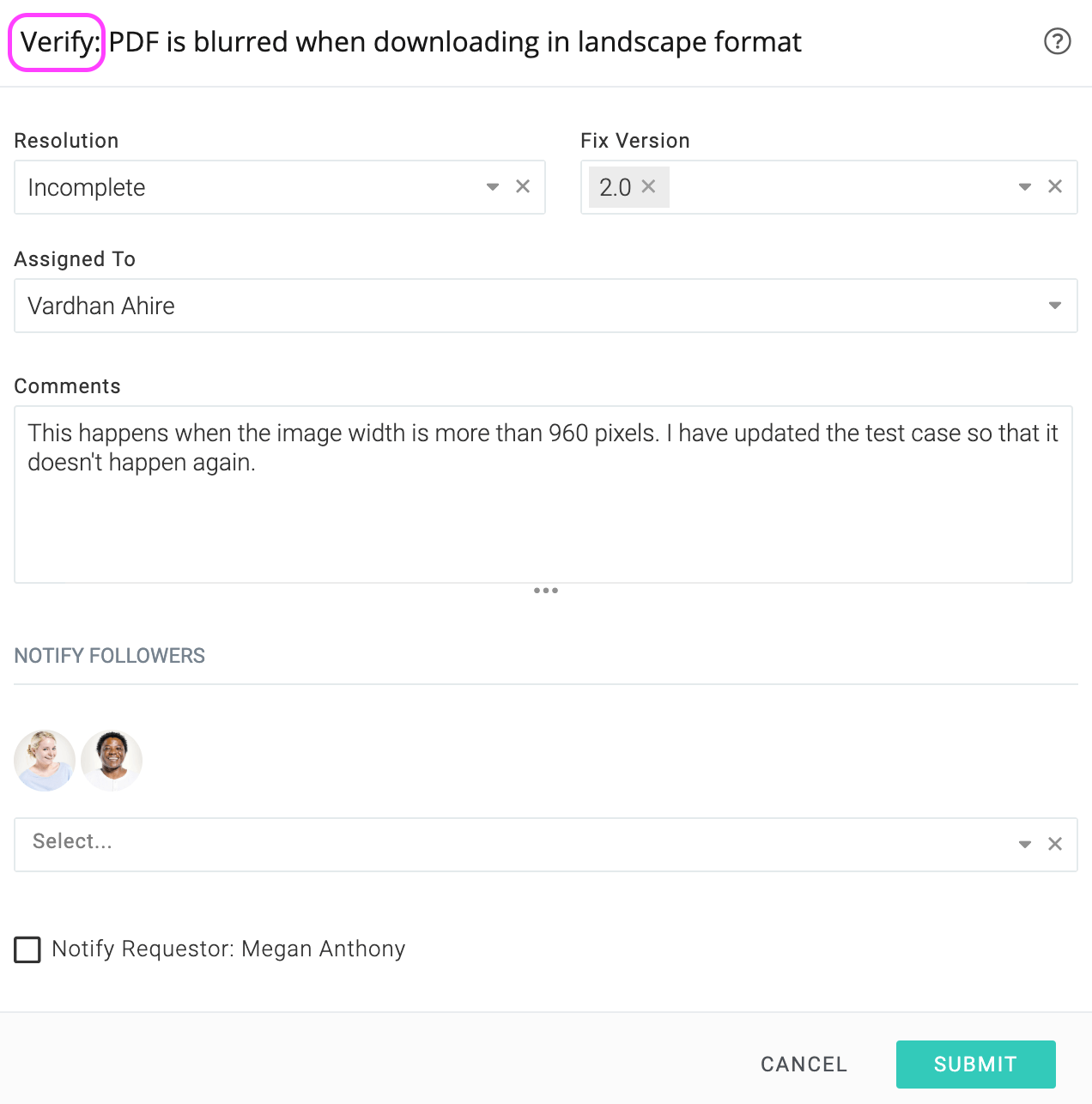
Task: Click the Incomplete resolution value
Action: click(87, 187)
